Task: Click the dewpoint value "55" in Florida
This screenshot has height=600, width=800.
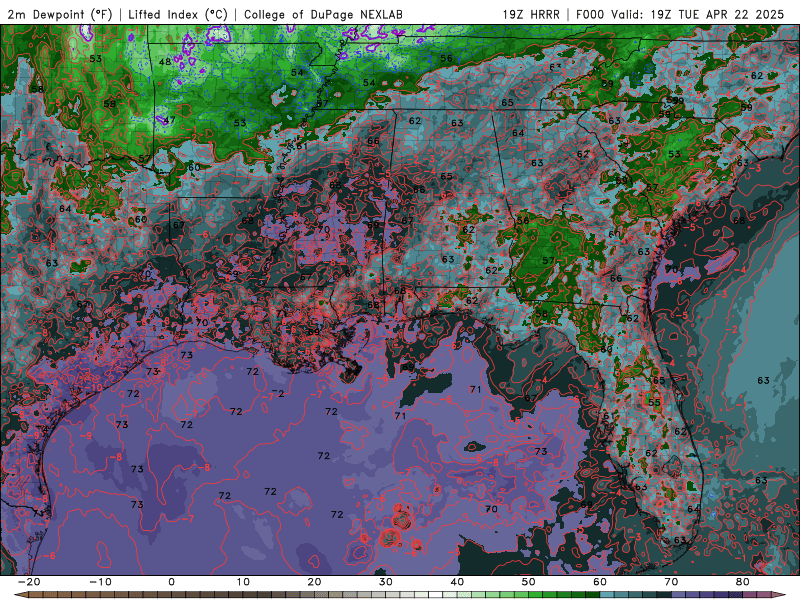Action: coord(654,403)
